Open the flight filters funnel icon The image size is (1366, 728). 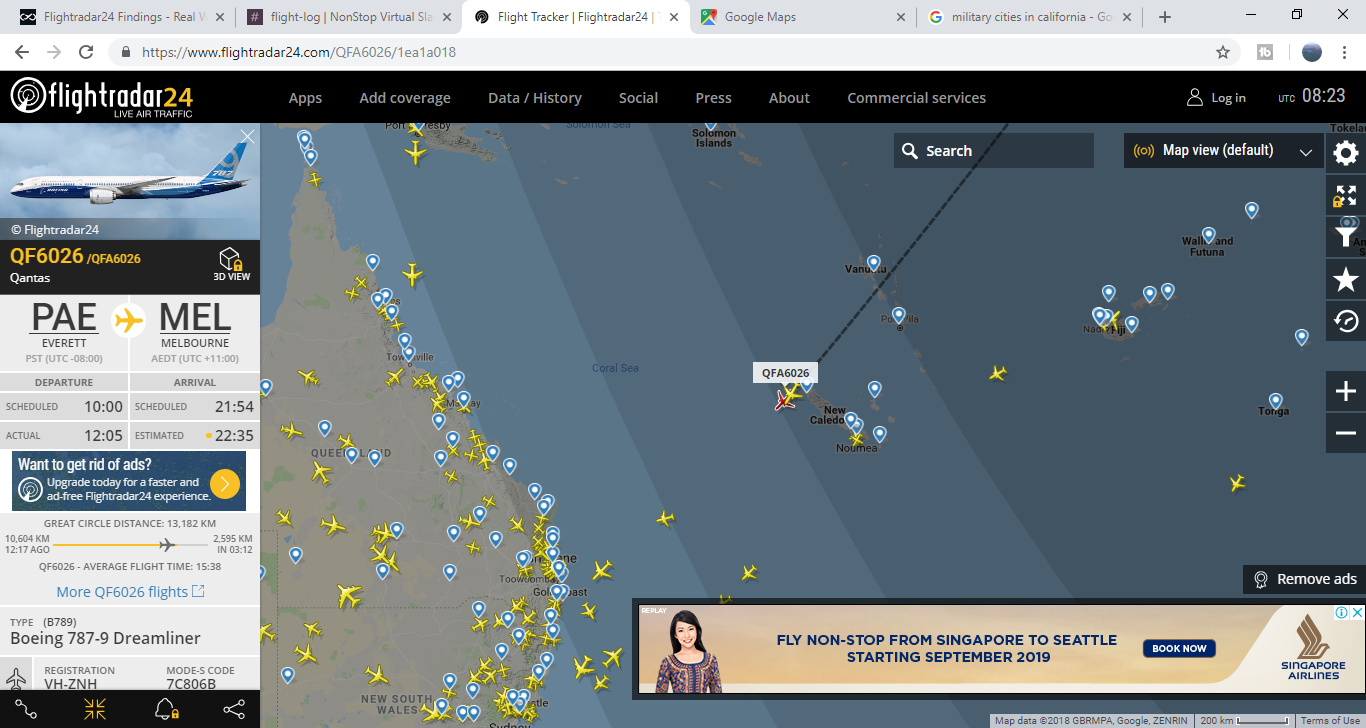[1346, 236]
